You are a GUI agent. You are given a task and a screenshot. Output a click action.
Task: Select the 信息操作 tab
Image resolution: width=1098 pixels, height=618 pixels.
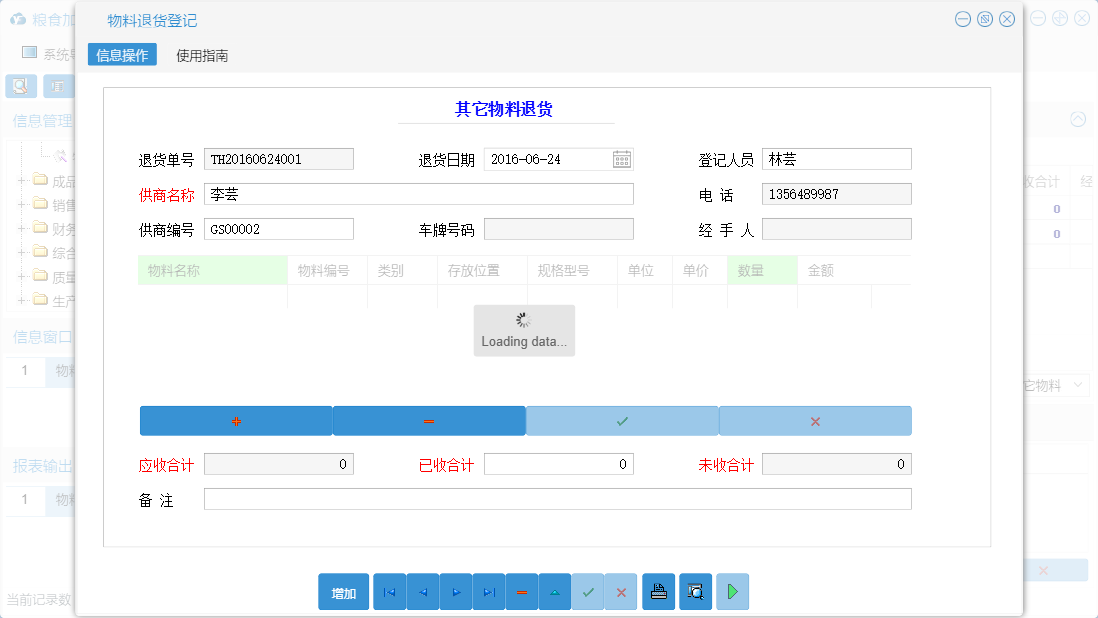tap(120, 55)
